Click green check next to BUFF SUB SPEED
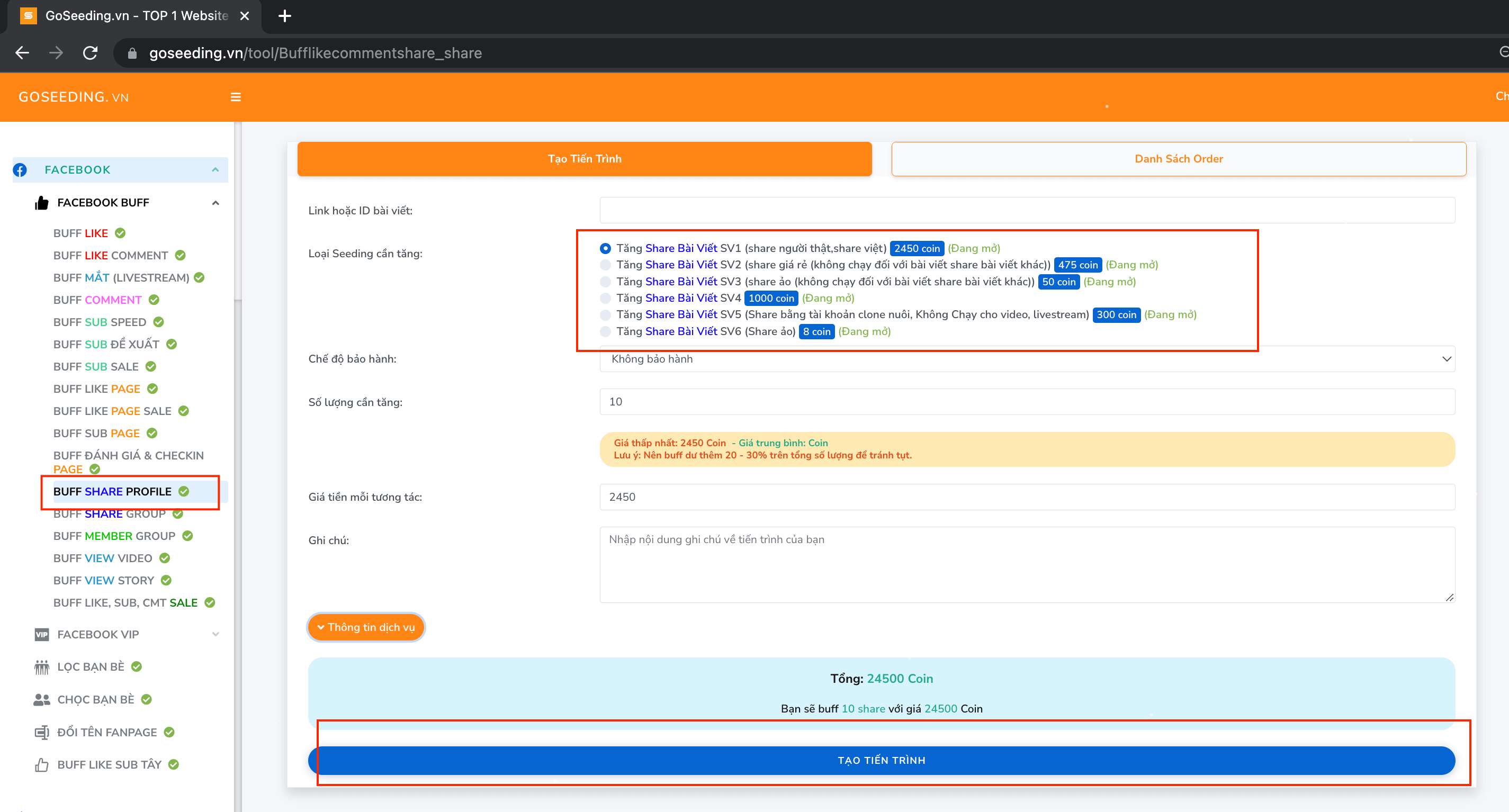Viewport: 1509px width, 812px height. pos(159,322)
